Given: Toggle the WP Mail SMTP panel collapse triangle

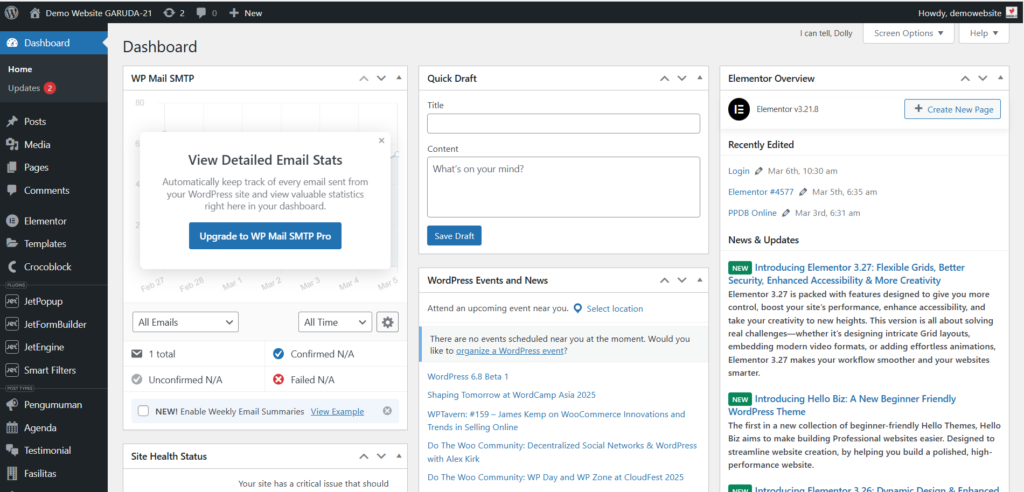Looking at the screenshot, I should coord(399,78).
